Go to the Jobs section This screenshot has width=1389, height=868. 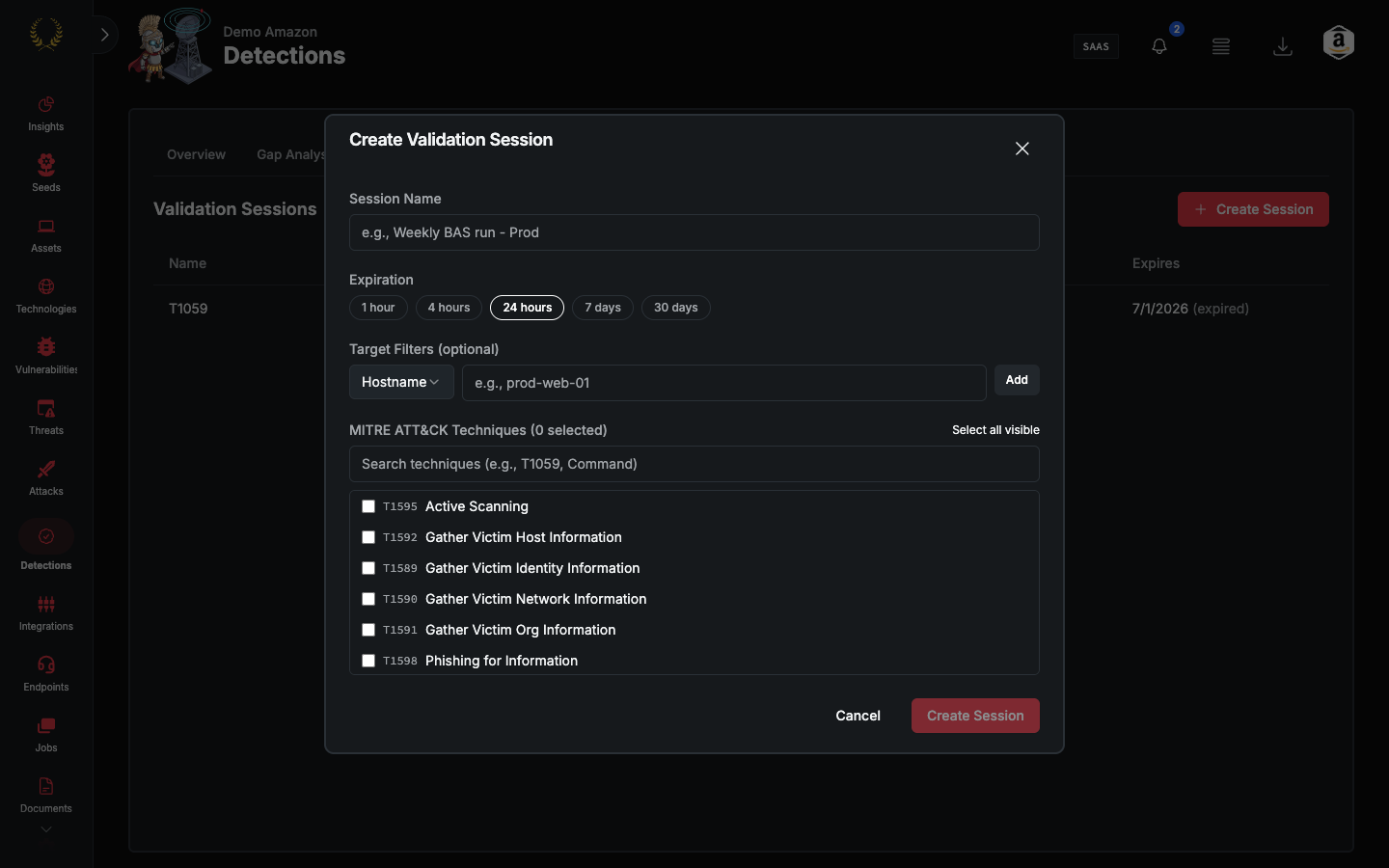point(46,735)
